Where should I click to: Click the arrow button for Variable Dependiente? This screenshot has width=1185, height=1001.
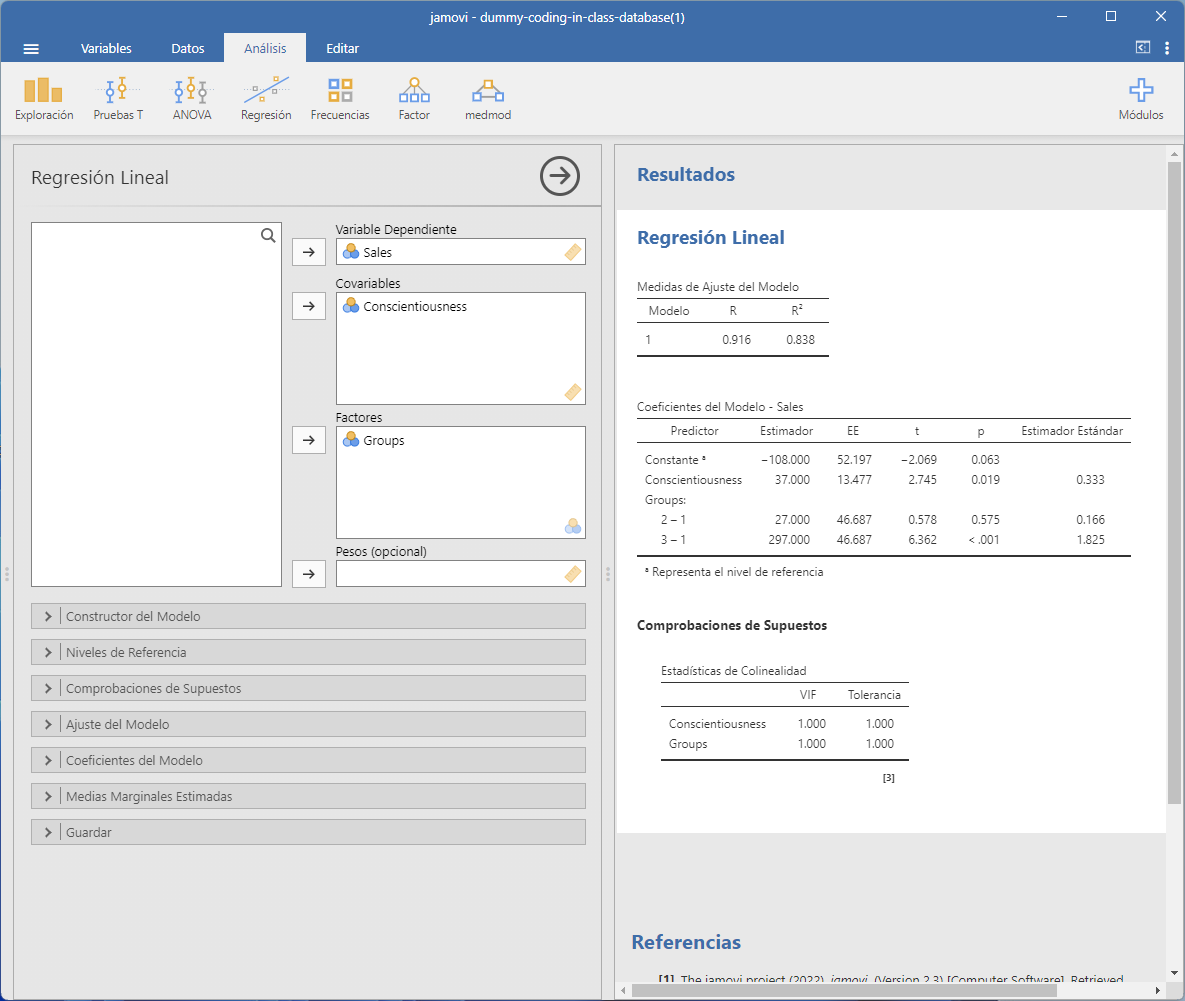pos(308,252)
